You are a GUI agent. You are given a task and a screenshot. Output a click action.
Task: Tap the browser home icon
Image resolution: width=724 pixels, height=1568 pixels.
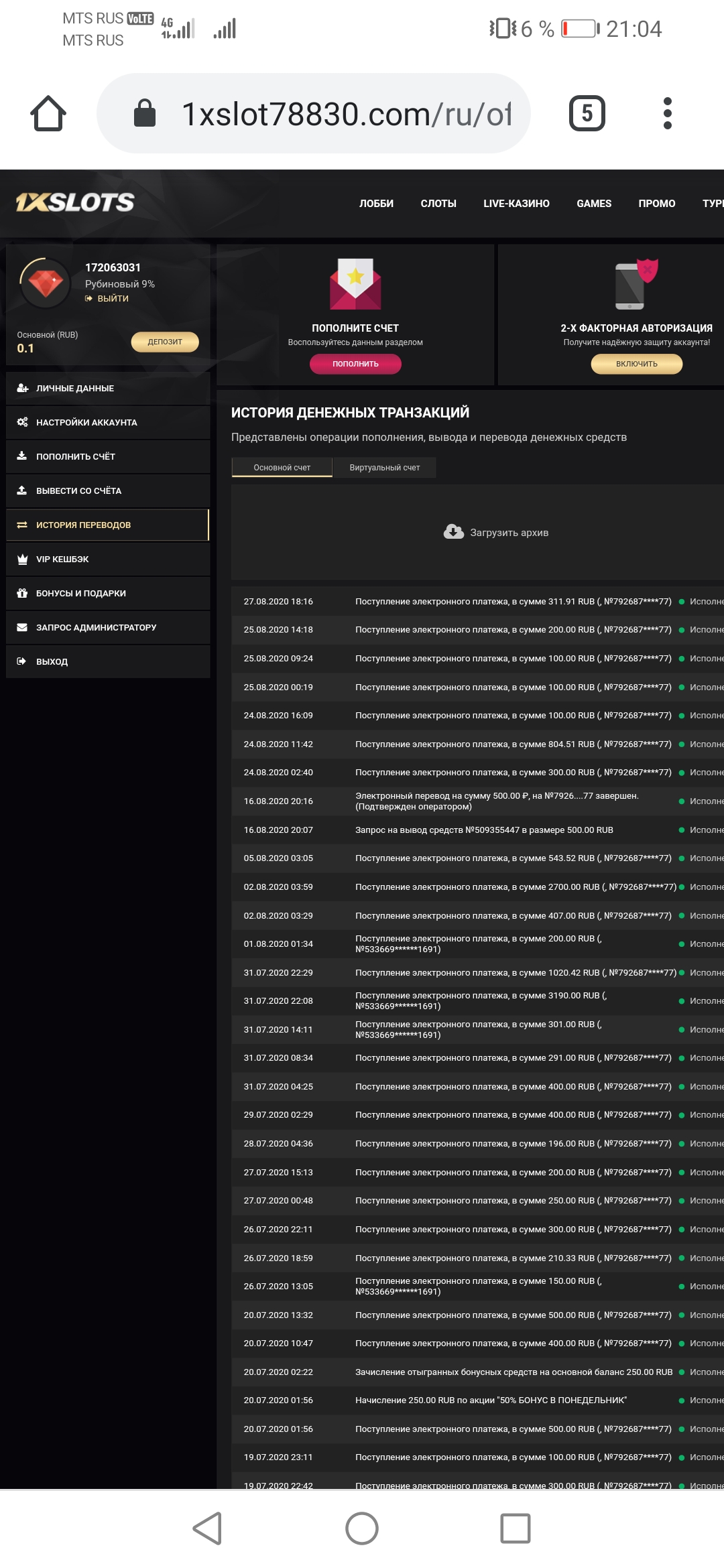point(48,113)
